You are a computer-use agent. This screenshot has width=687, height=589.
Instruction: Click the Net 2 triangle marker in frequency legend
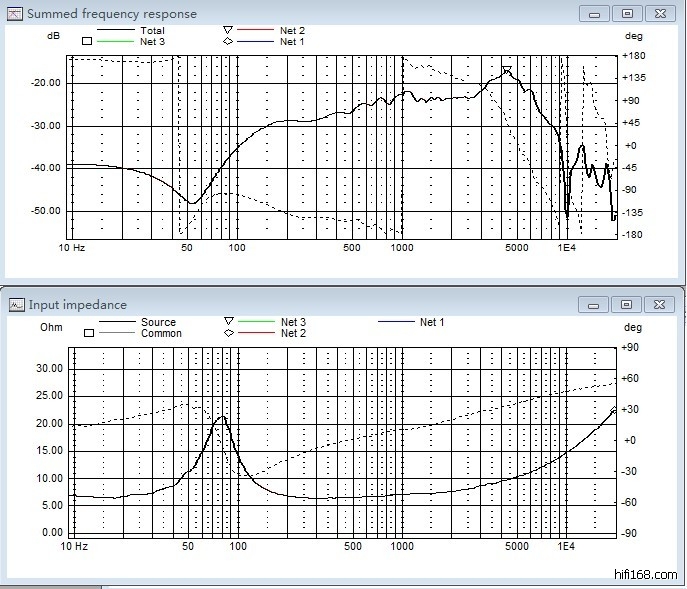[227, 31]
